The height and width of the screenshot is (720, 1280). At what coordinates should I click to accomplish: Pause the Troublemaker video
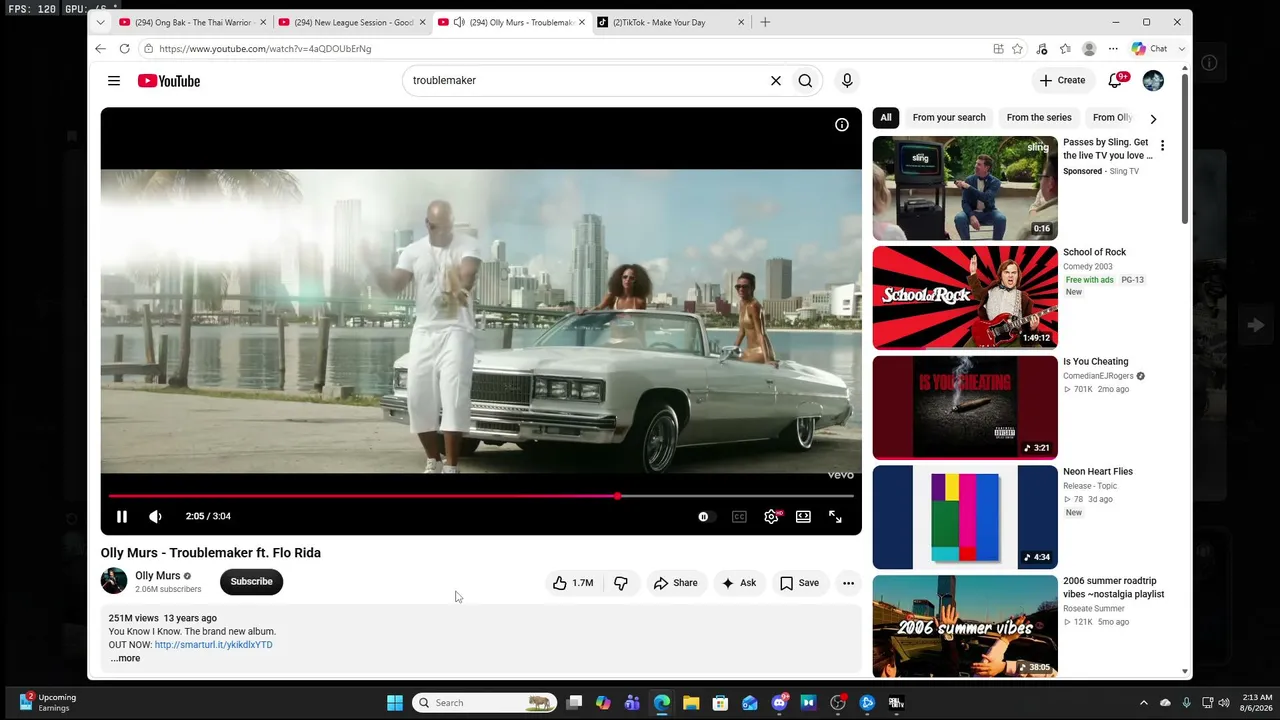point(122,516)
